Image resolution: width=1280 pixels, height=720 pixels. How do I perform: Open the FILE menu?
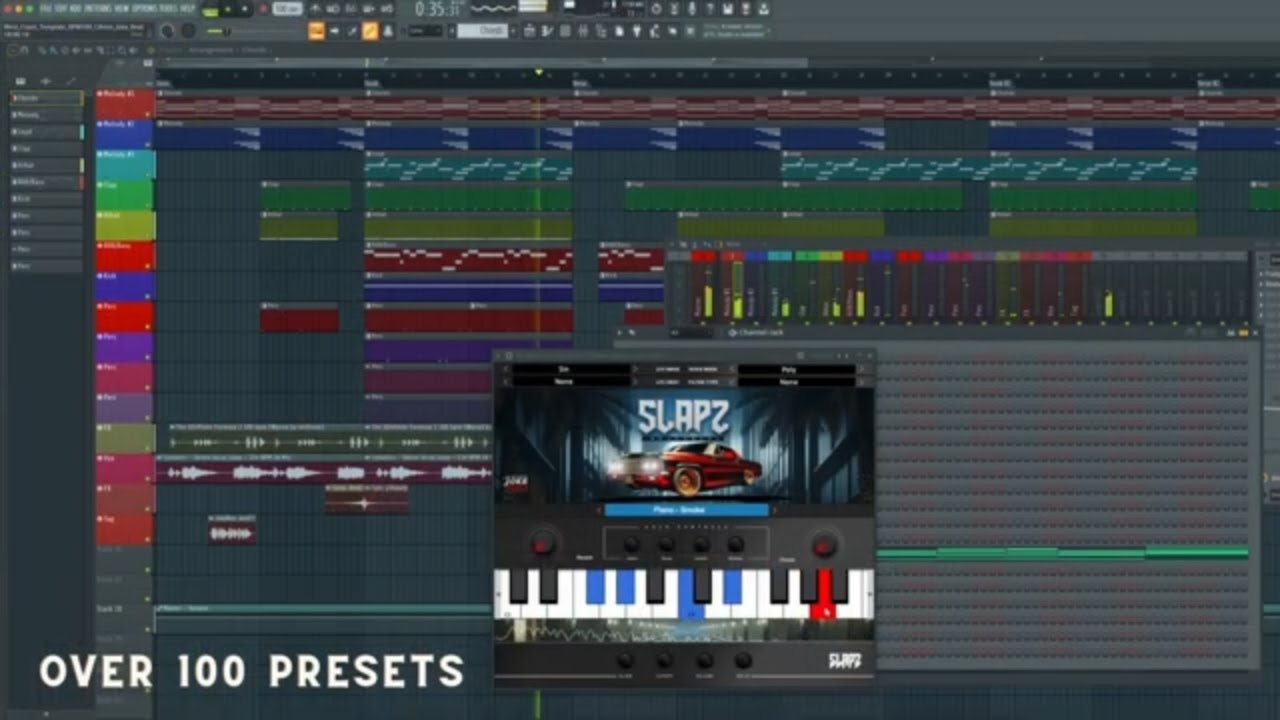click(45, 8)
